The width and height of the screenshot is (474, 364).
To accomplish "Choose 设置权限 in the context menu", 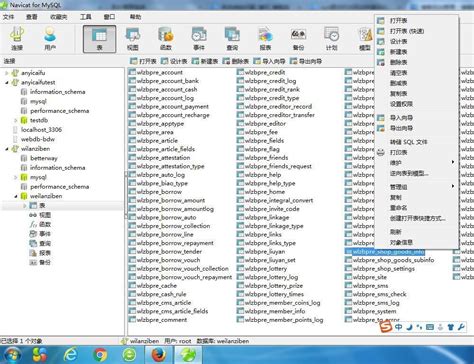I will coord(417,104).
